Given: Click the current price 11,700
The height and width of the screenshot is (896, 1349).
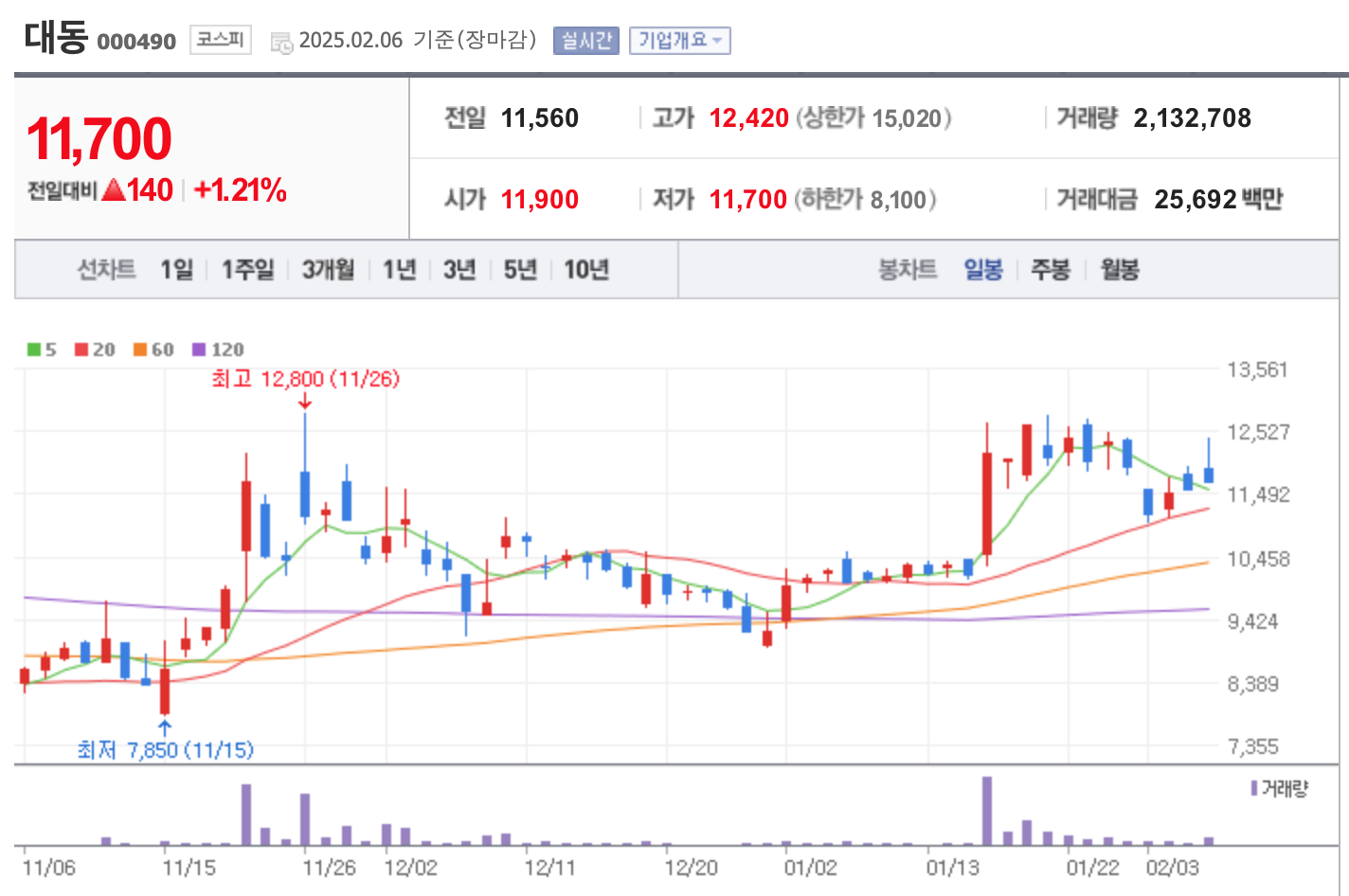Looking at the screenshot, I should point(99,138).
